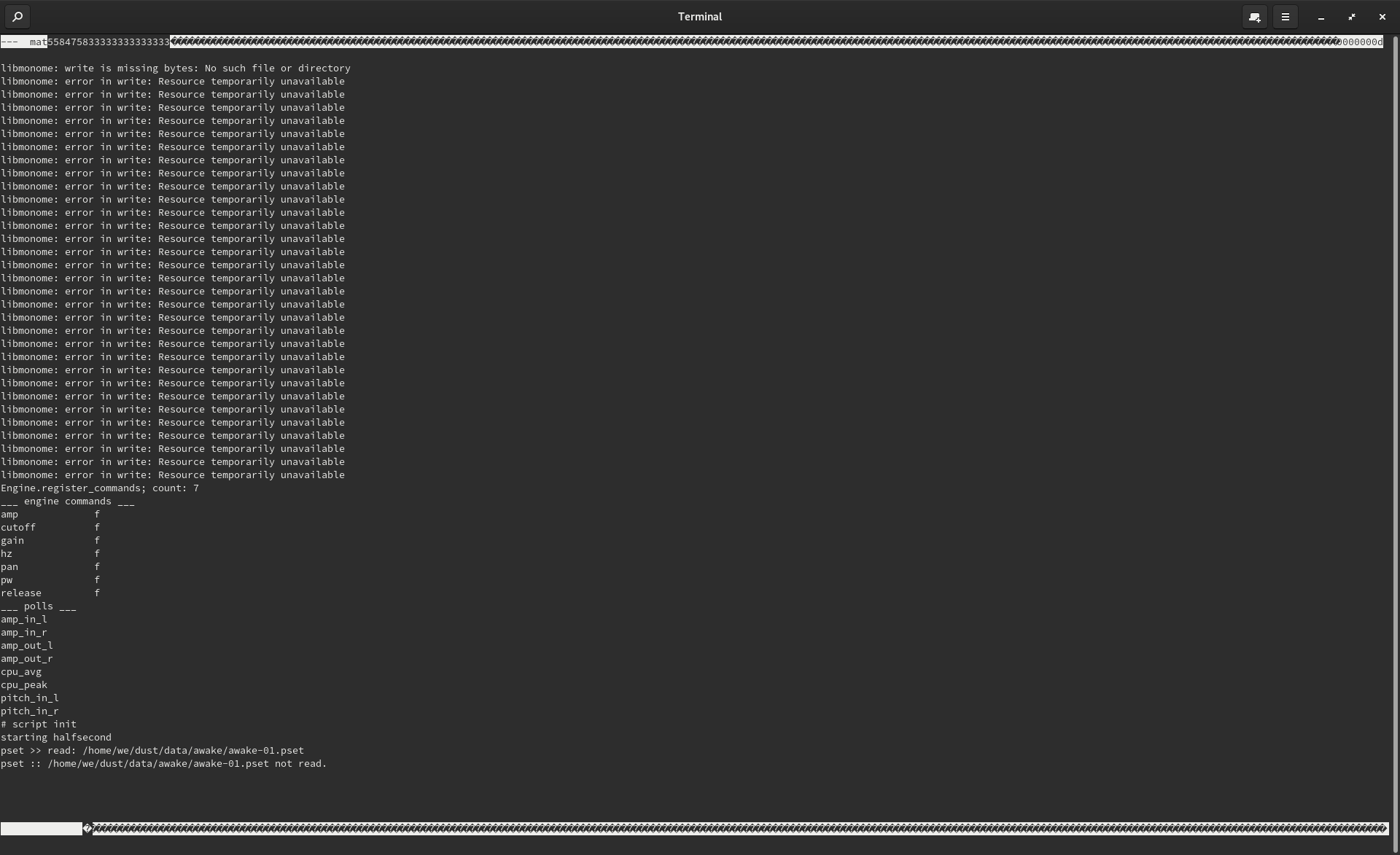1400x855 pixels.
Task: Open the terminal search tool
Action: (x=17, y=16)
